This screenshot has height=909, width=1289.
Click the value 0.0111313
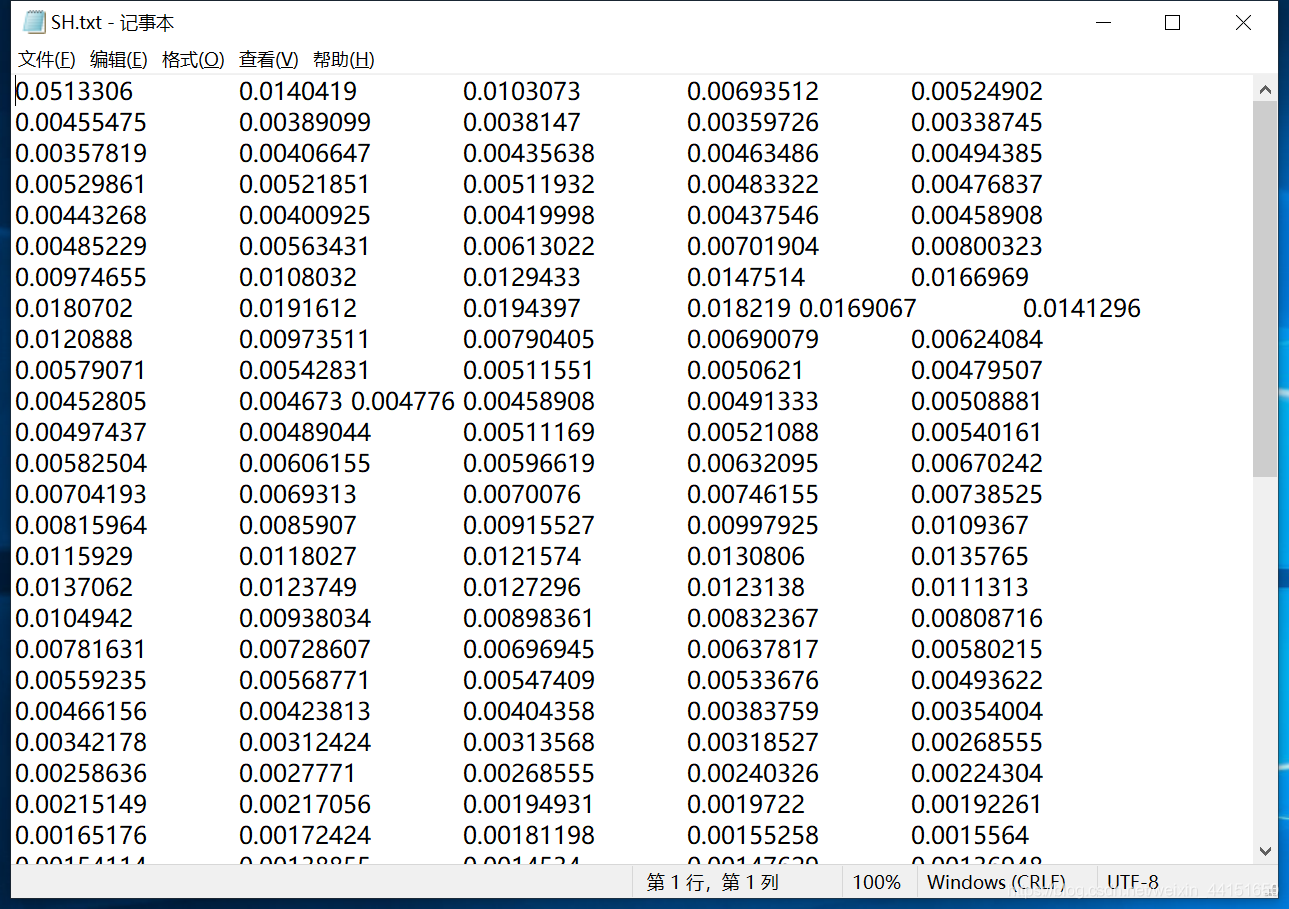coord(970,588)
